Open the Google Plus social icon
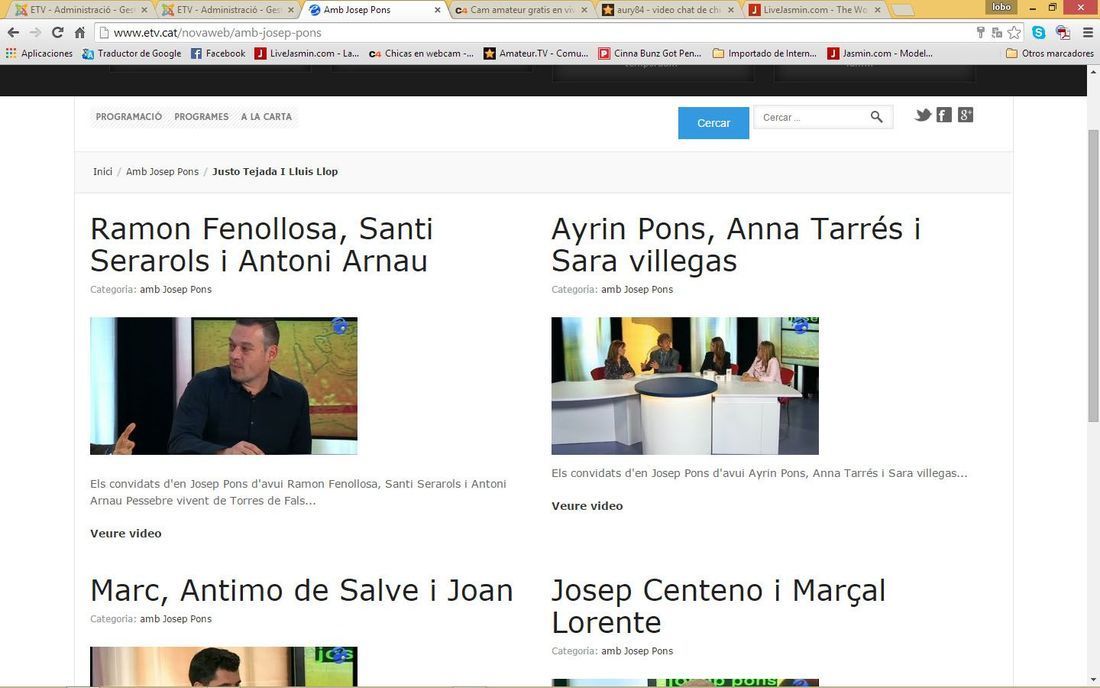Image resolution: width=1100 pixels, height=688 pixels. 965,115
